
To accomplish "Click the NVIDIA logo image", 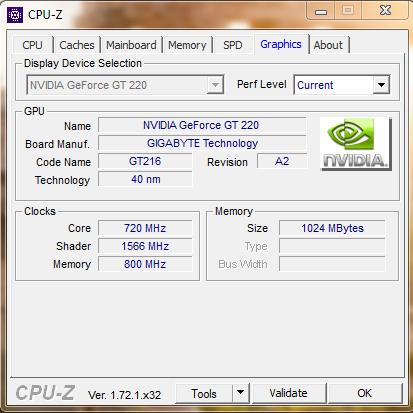I will click(x=355, y=144).
